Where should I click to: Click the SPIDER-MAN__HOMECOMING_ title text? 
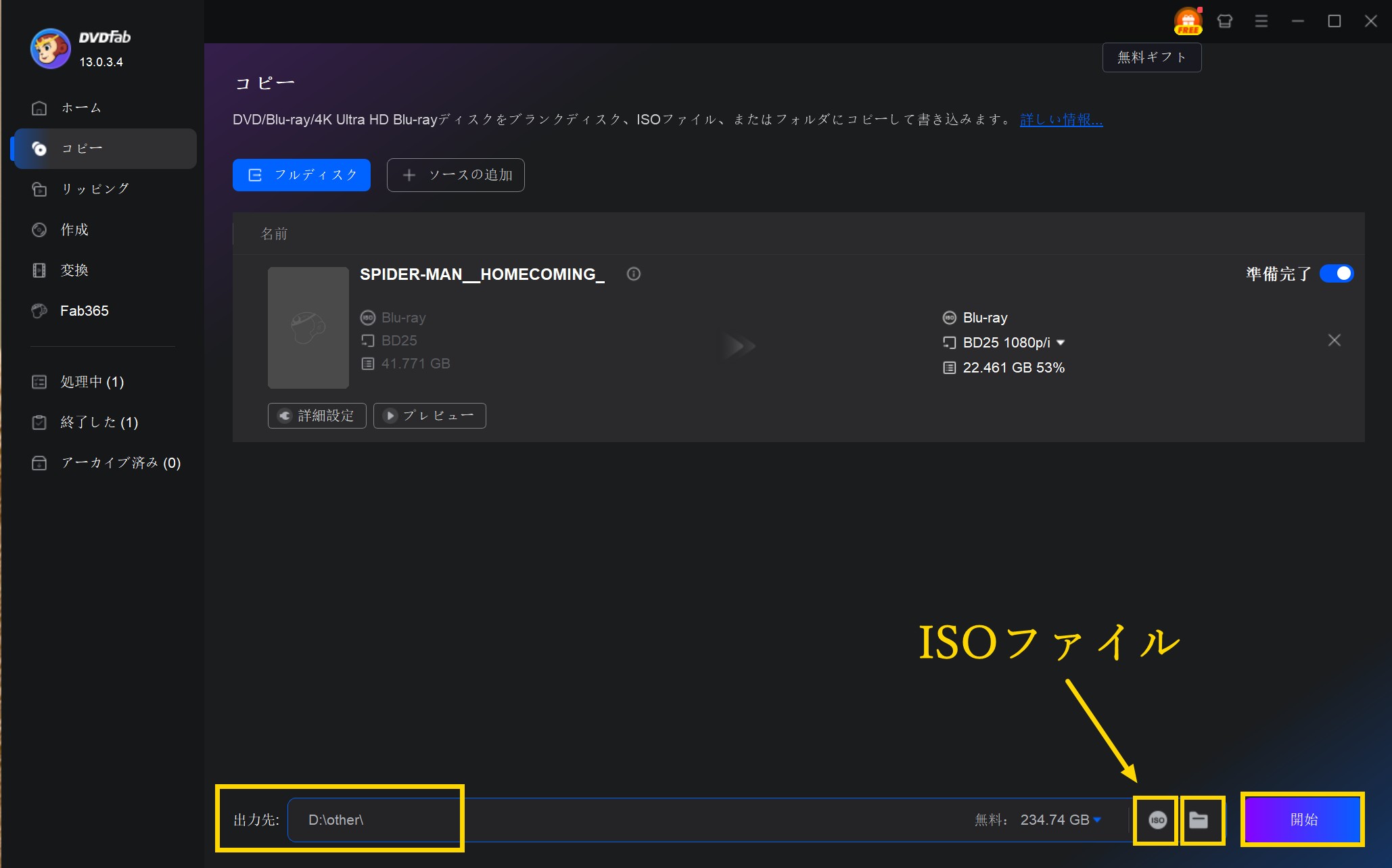click(x=482, y=274)
